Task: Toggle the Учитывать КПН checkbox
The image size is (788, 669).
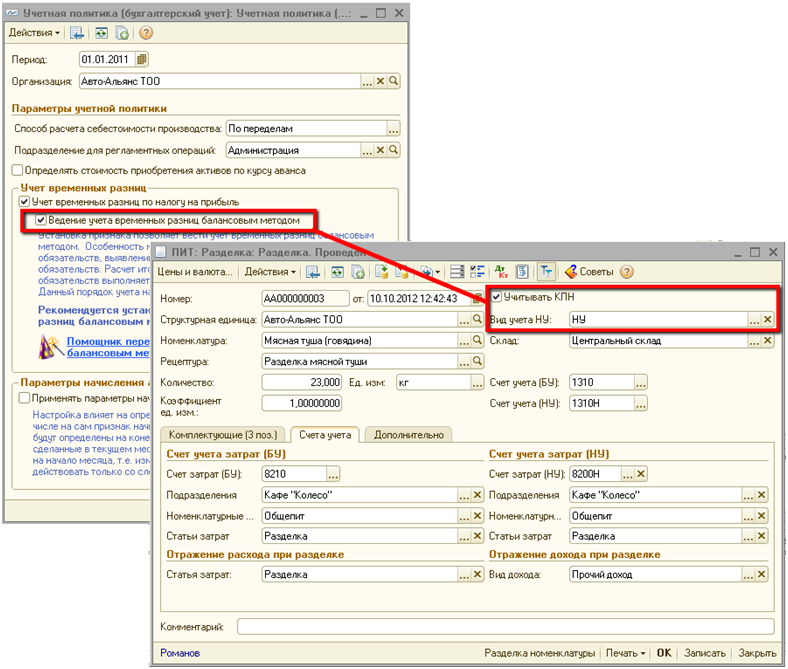Action: pyautogui.click(x=497, y=297)
